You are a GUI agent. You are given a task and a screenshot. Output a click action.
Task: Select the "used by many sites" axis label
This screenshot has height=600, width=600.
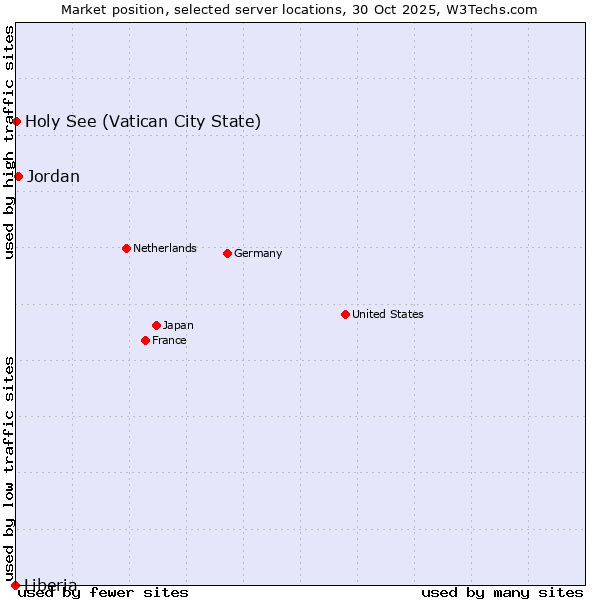(x=502, y=592)
